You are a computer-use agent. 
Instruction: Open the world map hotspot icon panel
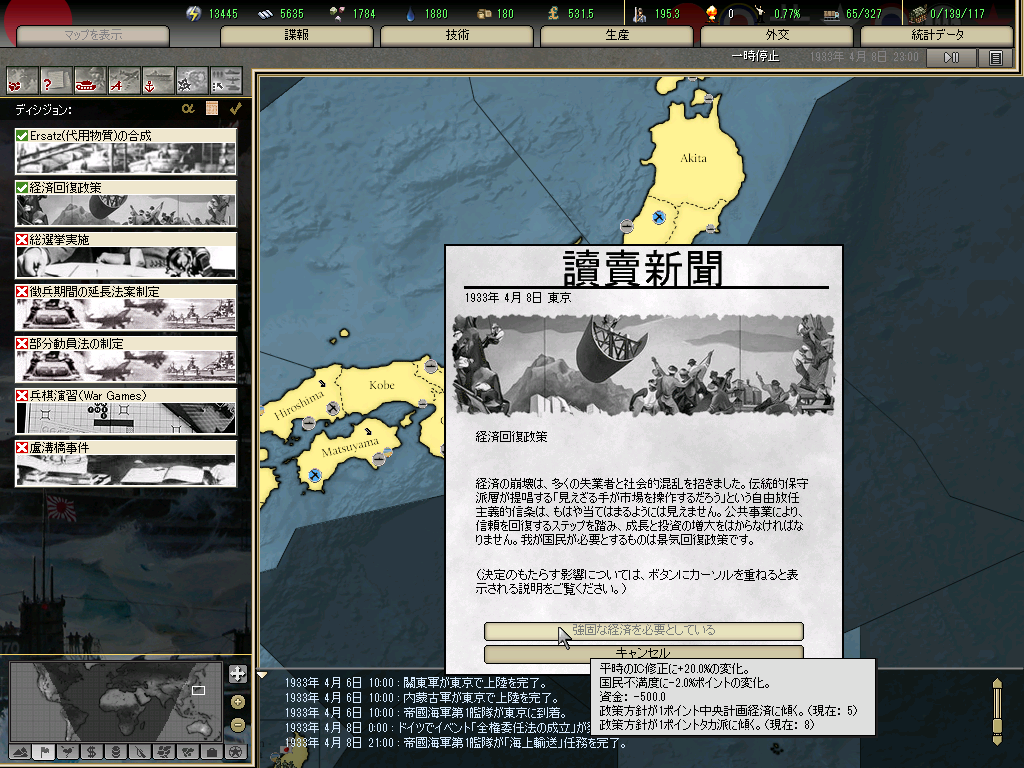pos(22,81)
